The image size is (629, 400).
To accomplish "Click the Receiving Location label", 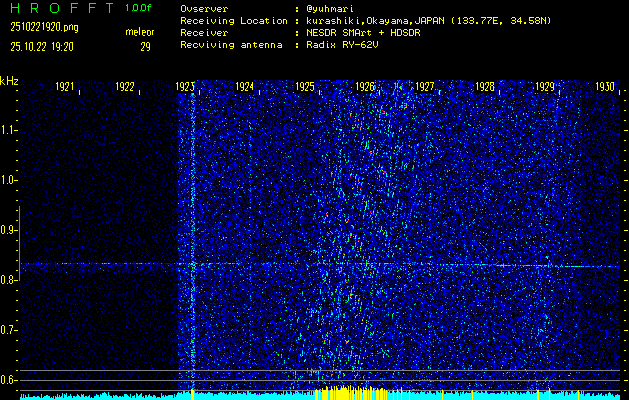I will coord(234,21).
